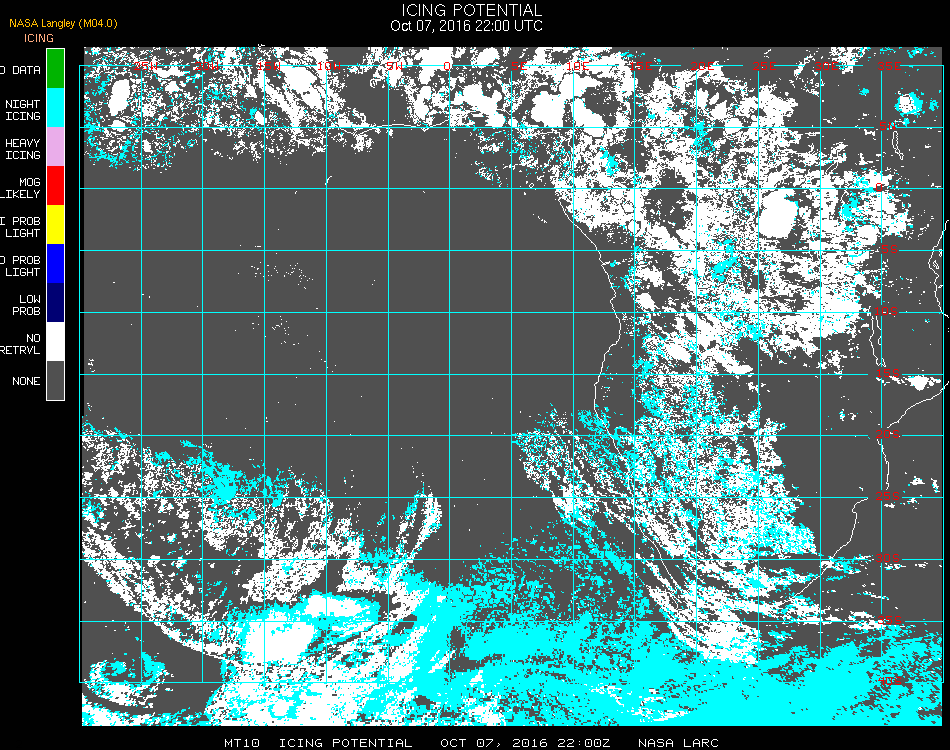This screenshot has height=750, width=950.
Task: Click the 20W longitude label
Action: coord(207,65)
